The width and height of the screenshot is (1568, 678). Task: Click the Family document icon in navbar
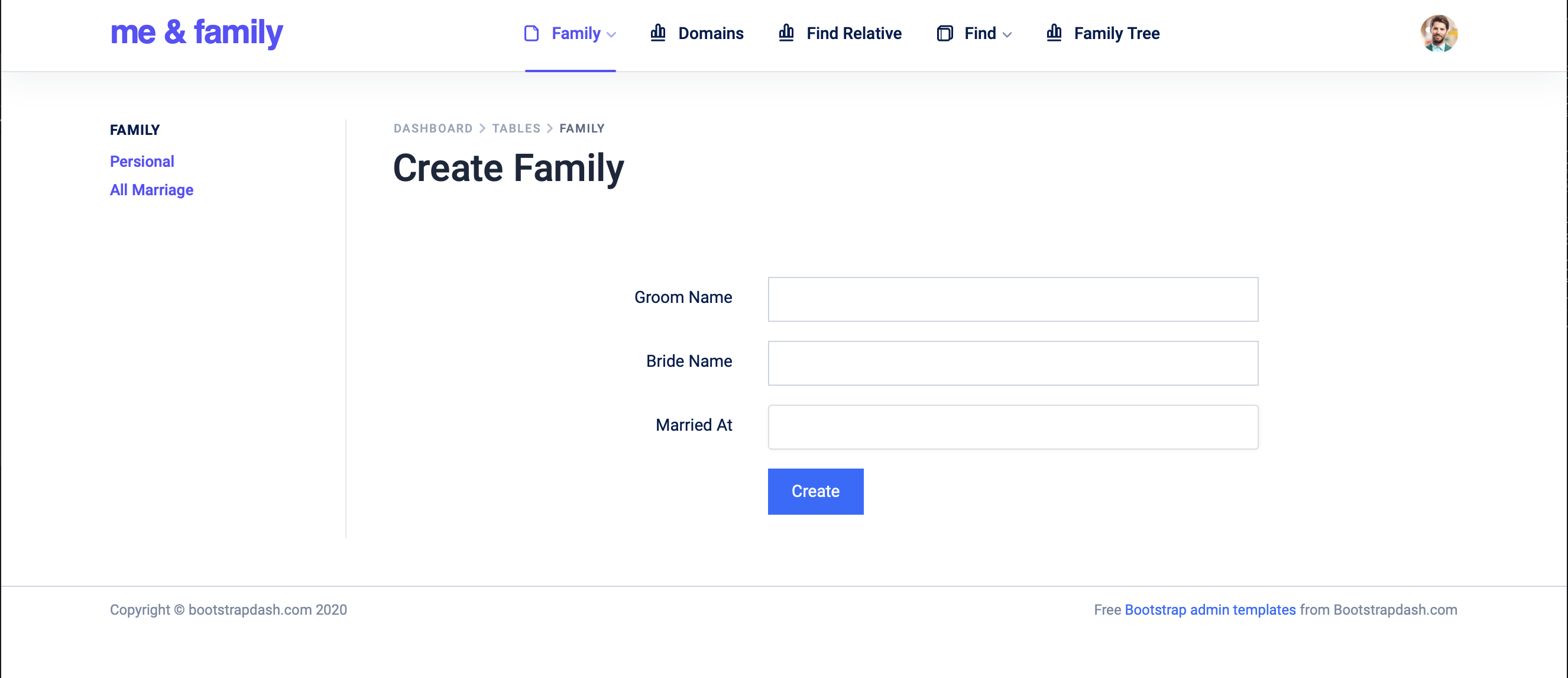(x=532, y=34)
